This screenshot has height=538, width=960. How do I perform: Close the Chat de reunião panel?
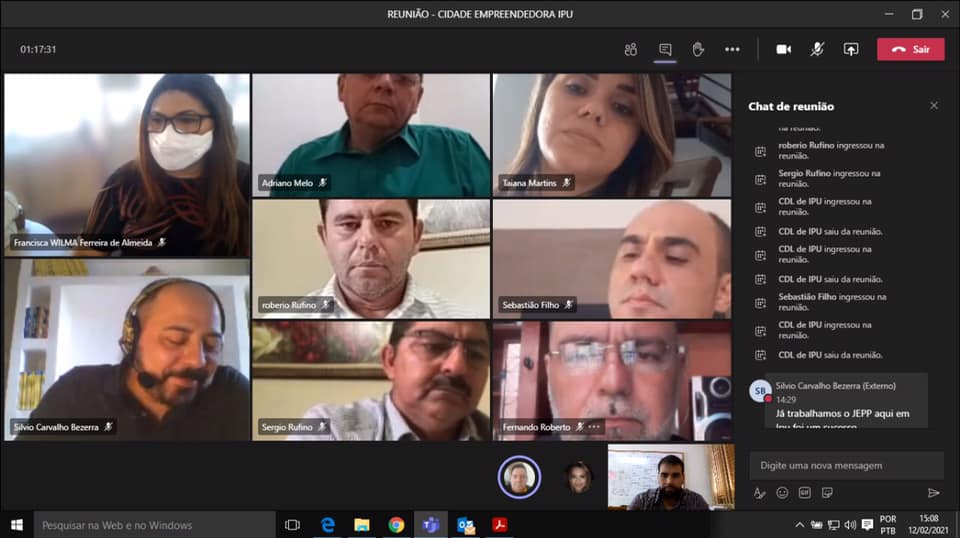click(x=934, y=106)
